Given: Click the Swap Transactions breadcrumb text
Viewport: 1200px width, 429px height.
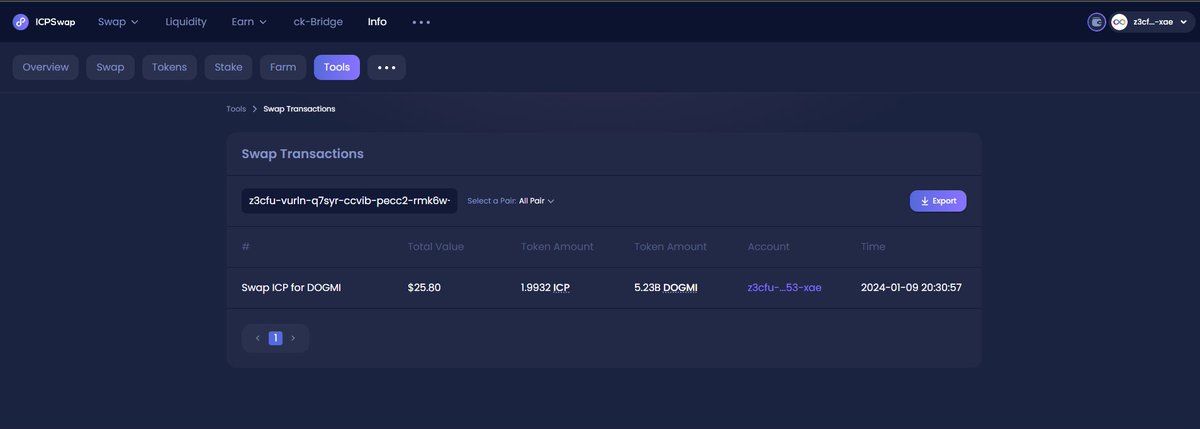Looking at the screenshot, I should 299,108.
